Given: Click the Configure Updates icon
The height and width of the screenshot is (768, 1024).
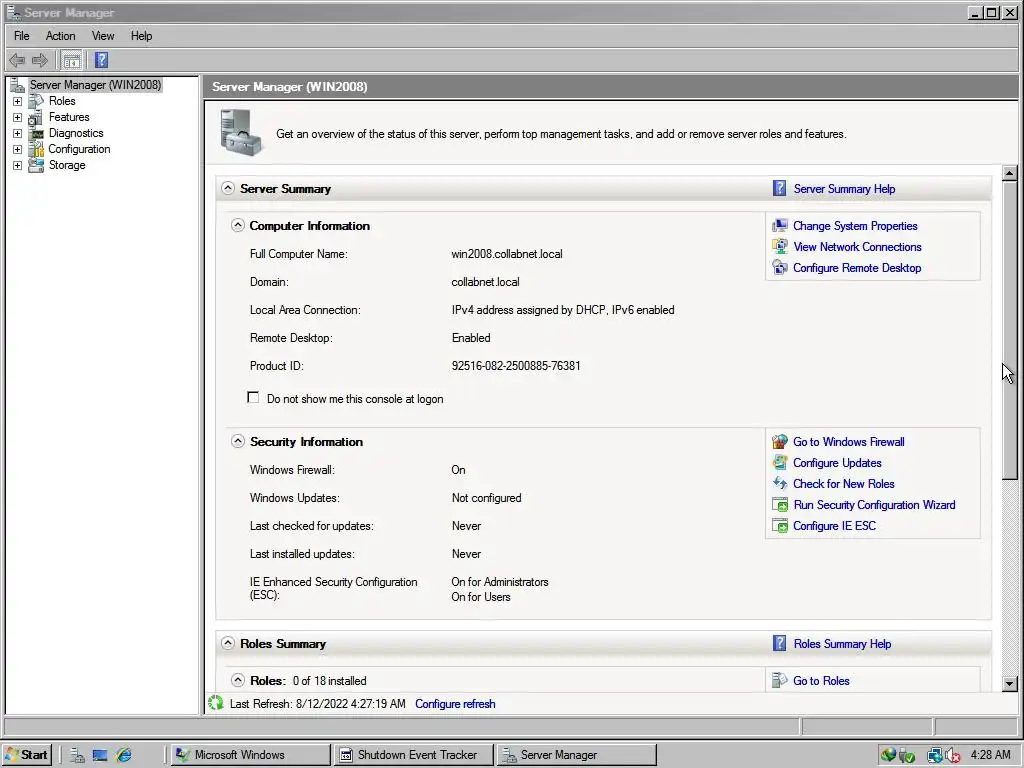Looking at the screenshot, I should [x=780, y=463].
